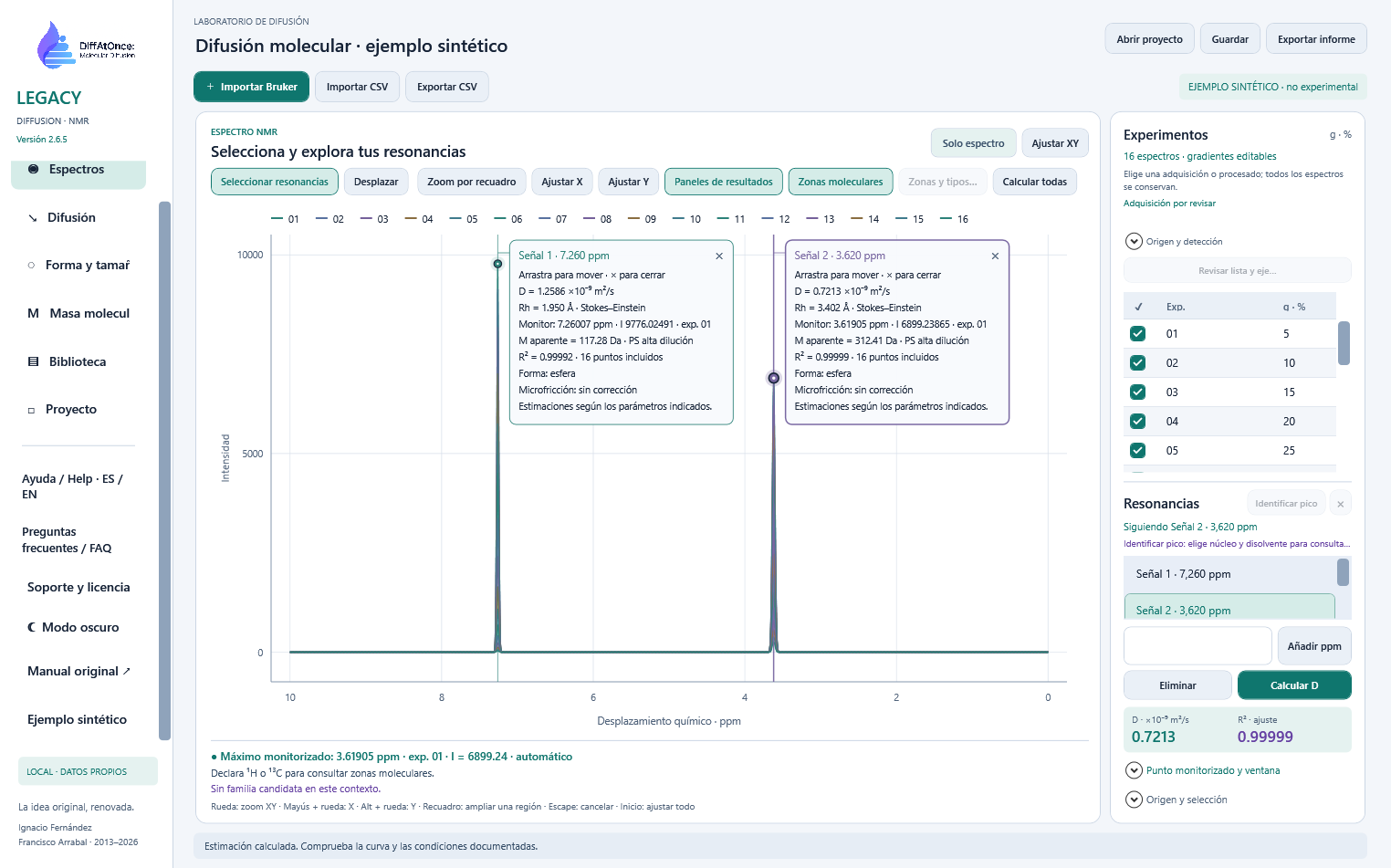The width and height of the screenshot is (1391, 868).
Task: Click the experiments list scrollbar
Action: point(1344,343)
